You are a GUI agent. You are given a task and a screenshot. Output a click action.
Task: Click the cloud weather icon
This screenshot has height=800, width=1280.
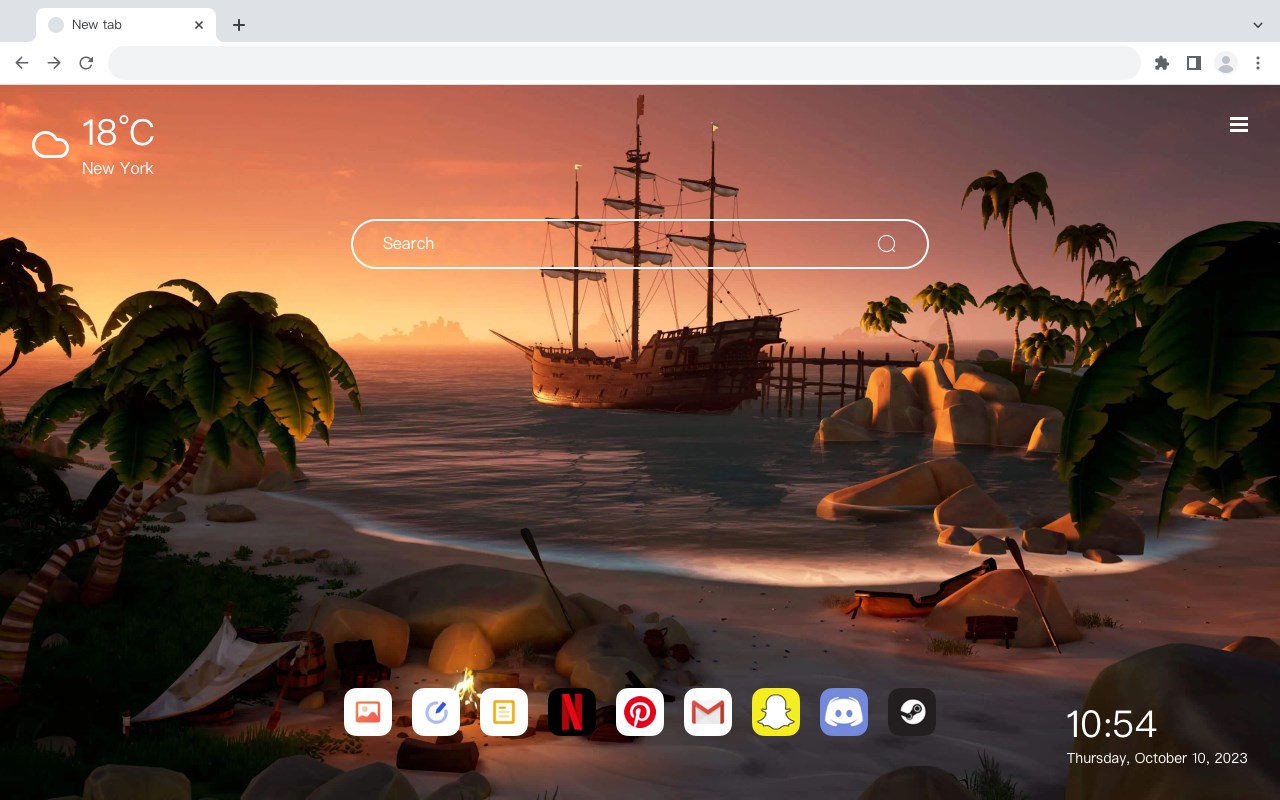click(x=50, y=145)
